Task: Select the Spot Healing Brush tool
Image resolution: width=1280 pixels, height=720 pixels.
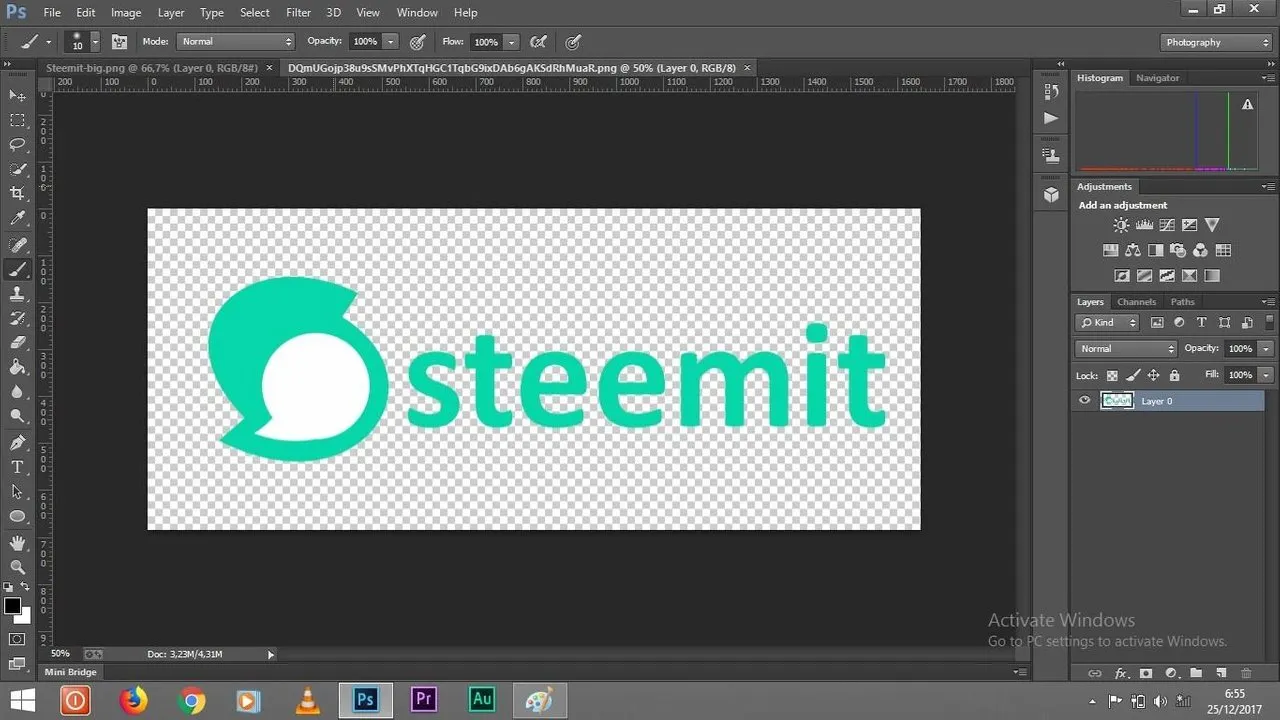Action: click(x=17, y=245)
